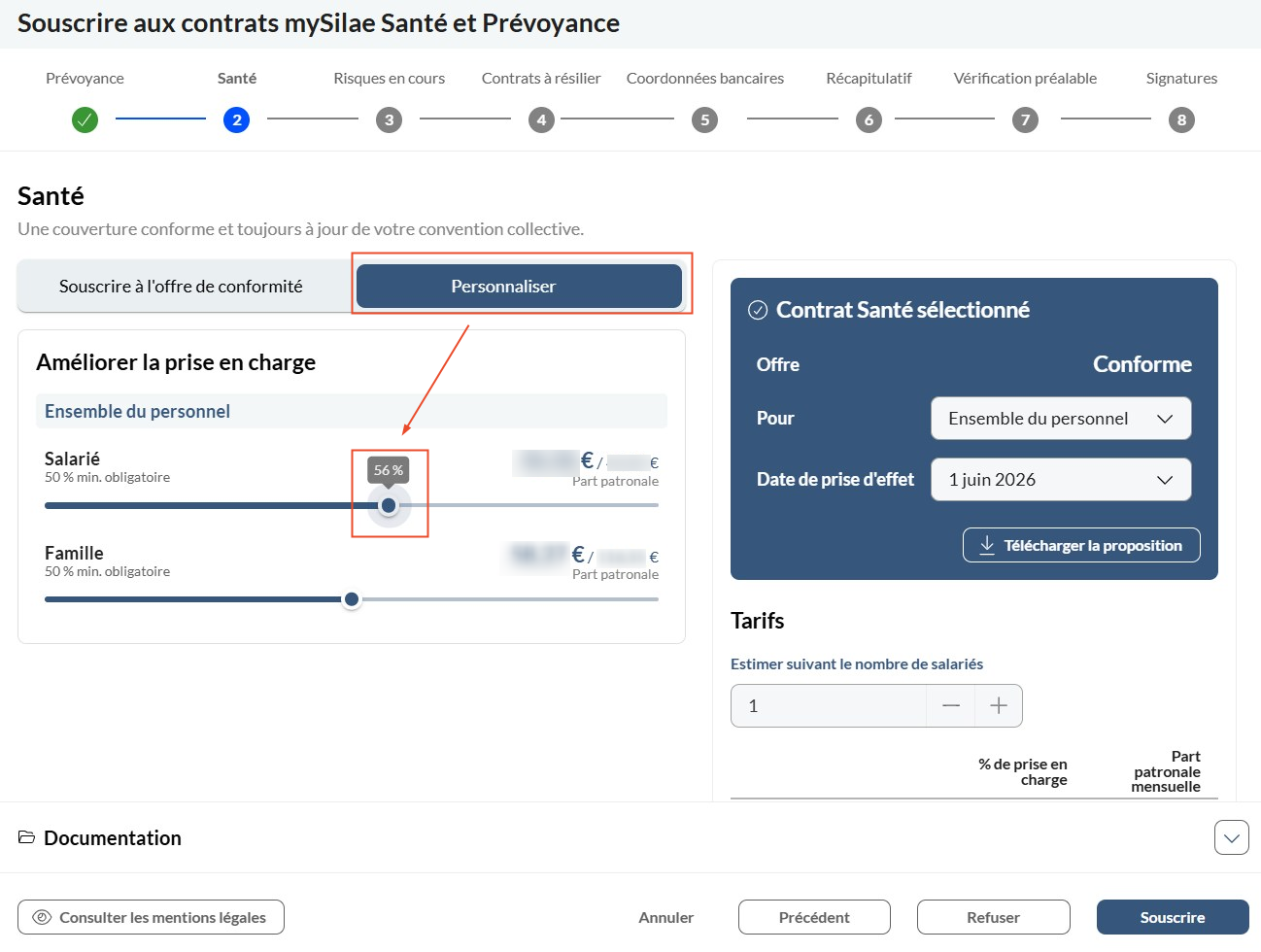Open the Date de prise d'effet dropdown
The image size is (1261, 952).
coord(1061,480)
